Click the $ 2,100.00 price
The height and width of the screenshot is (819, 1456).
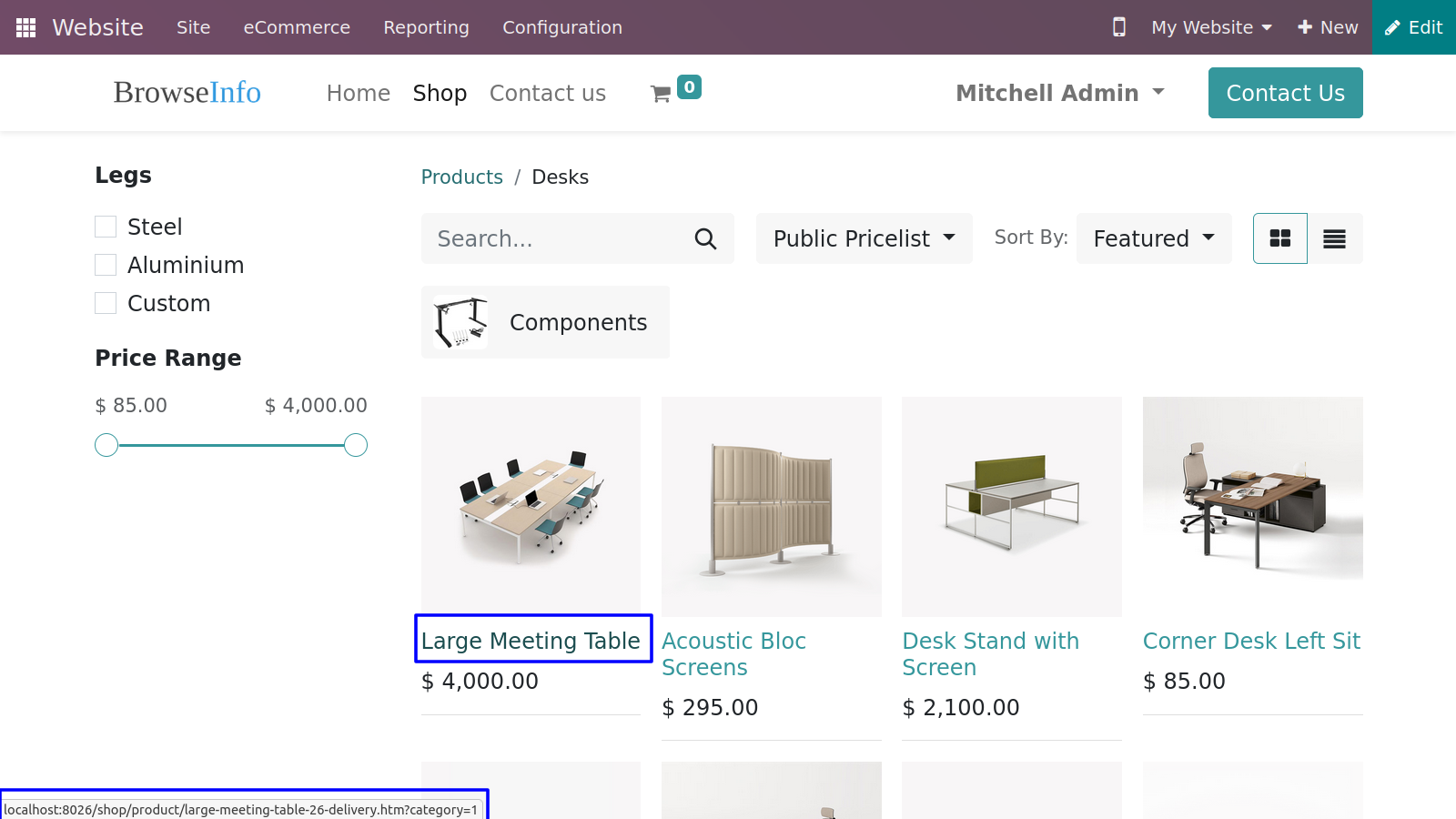pos(961,707)
